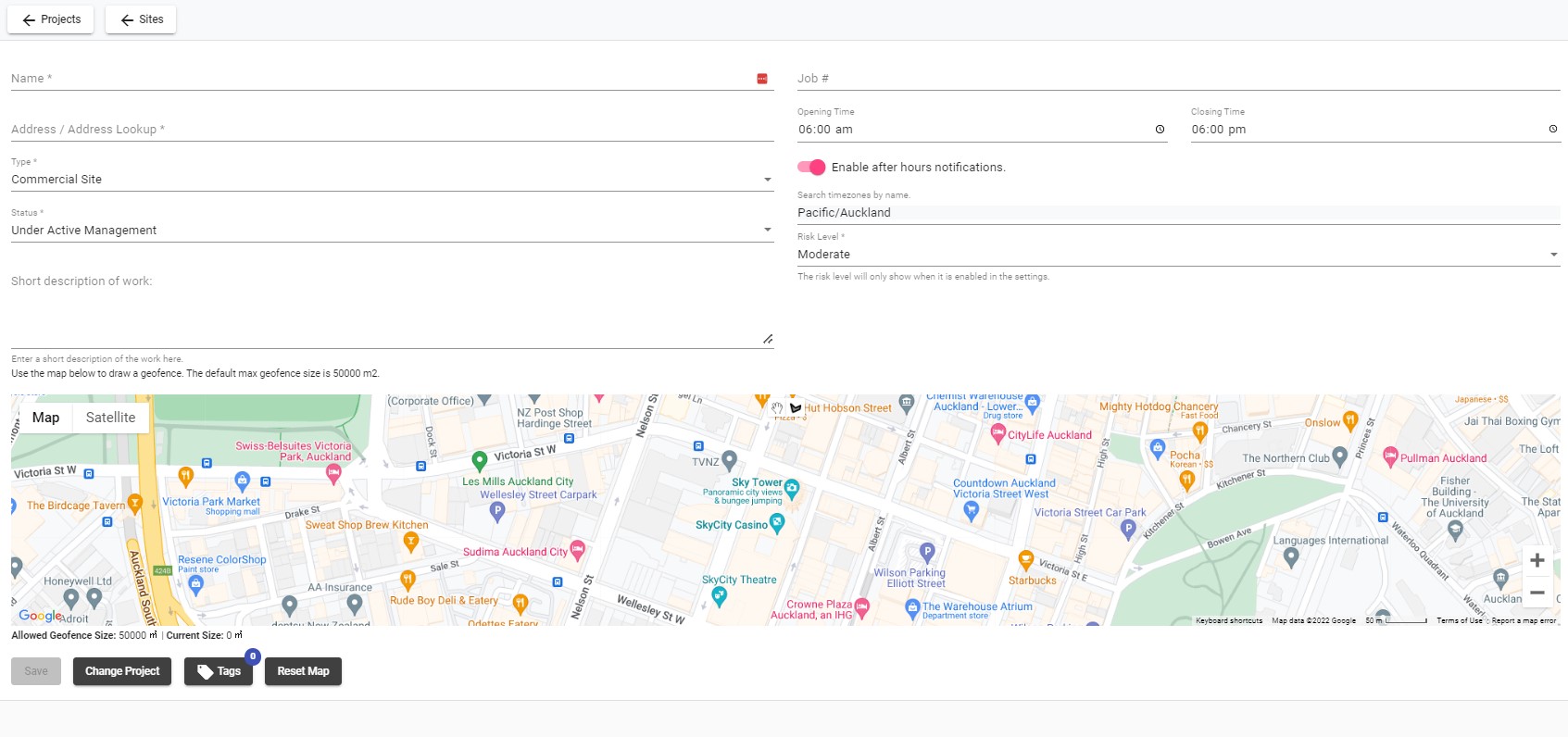Click the red icon in Name field
This screenshot has height=737, width=1568.
(762, 79)
